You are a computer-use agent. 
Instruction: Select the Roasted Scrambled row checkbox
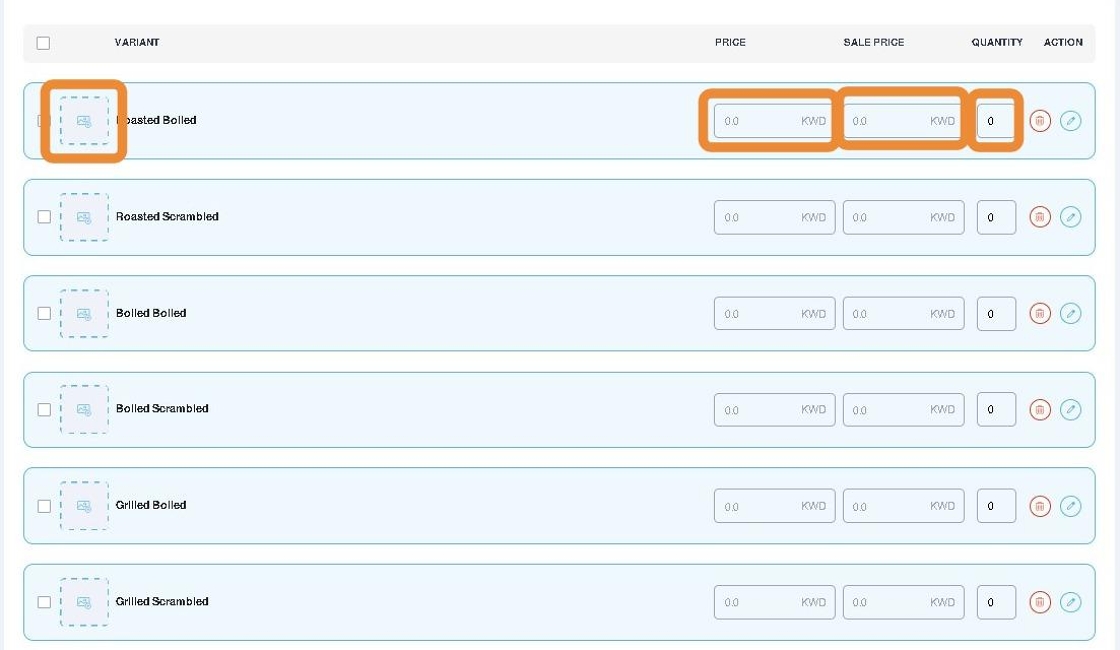(x=44, y=216)
